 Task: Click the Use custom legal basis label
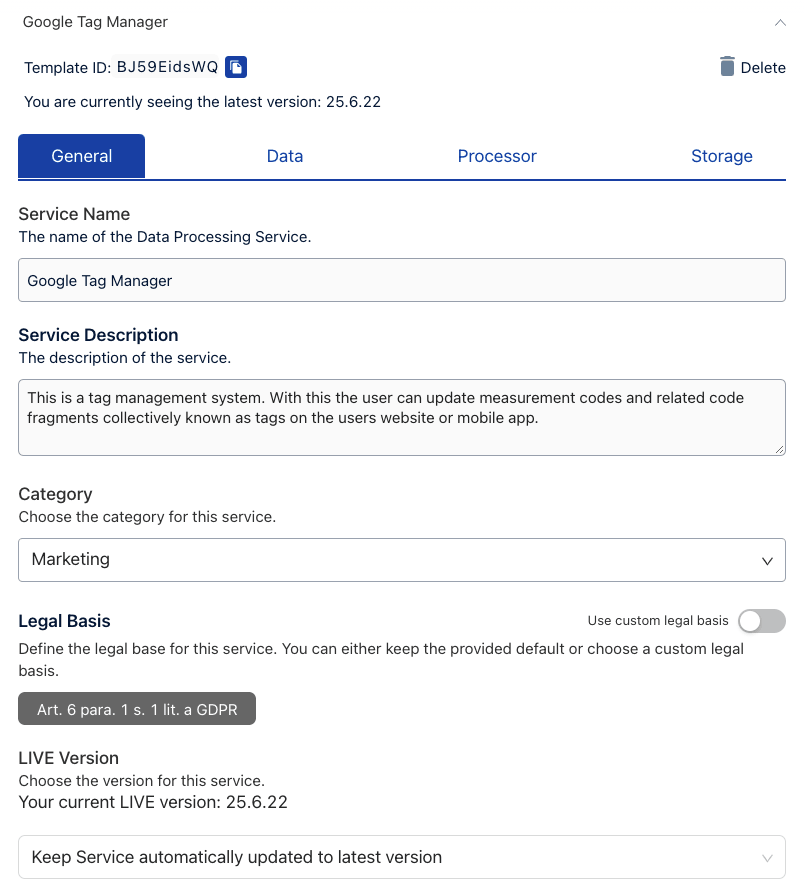(x=658, y=621)
